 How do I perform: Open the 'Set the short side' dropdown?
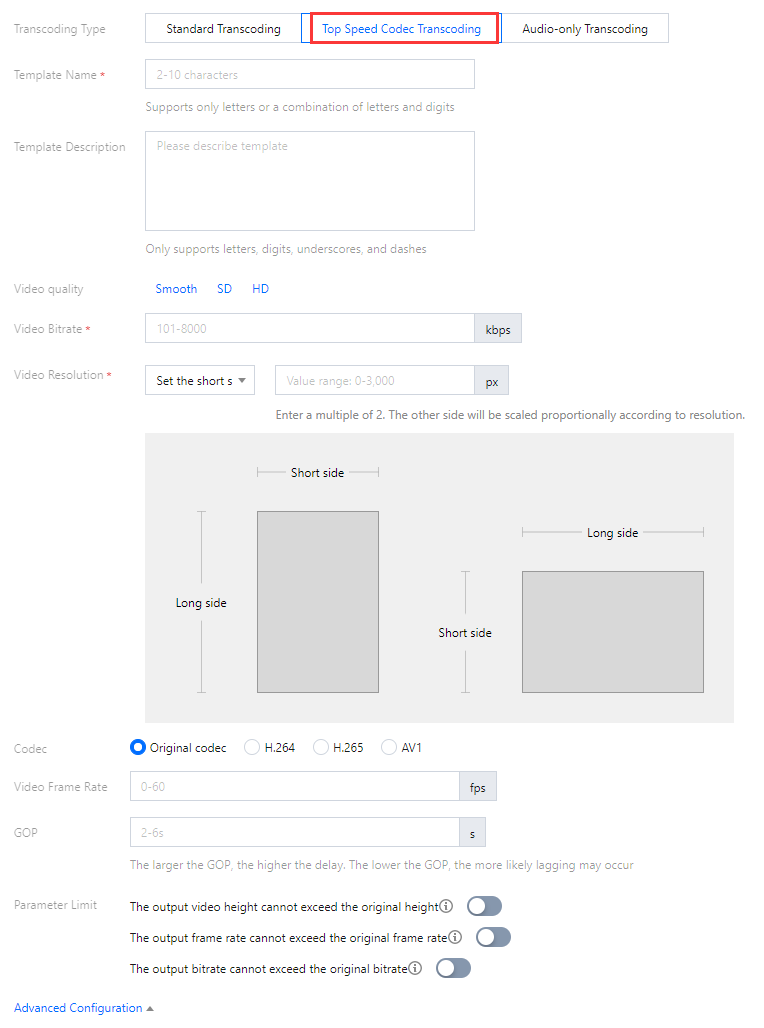pyautogui.click(x=200, y=381)
